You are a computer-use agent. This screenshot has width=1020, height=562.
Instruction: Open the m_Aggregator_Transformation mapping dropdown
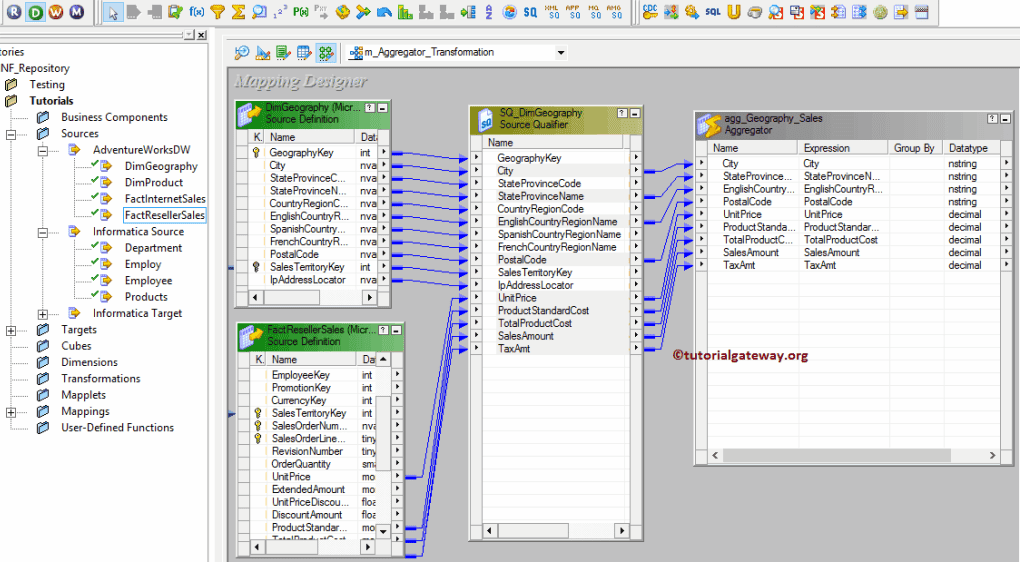coord(561,53)
